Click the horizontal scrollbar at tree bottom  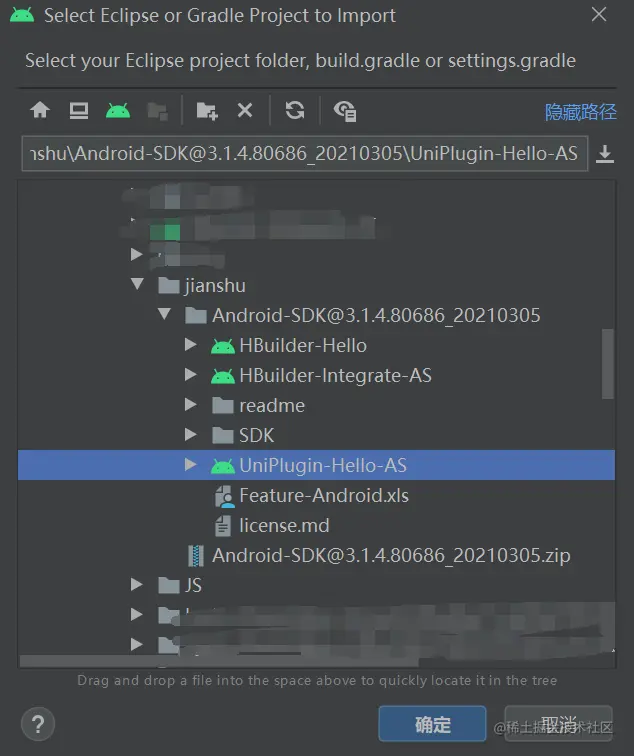coord(219,661)
